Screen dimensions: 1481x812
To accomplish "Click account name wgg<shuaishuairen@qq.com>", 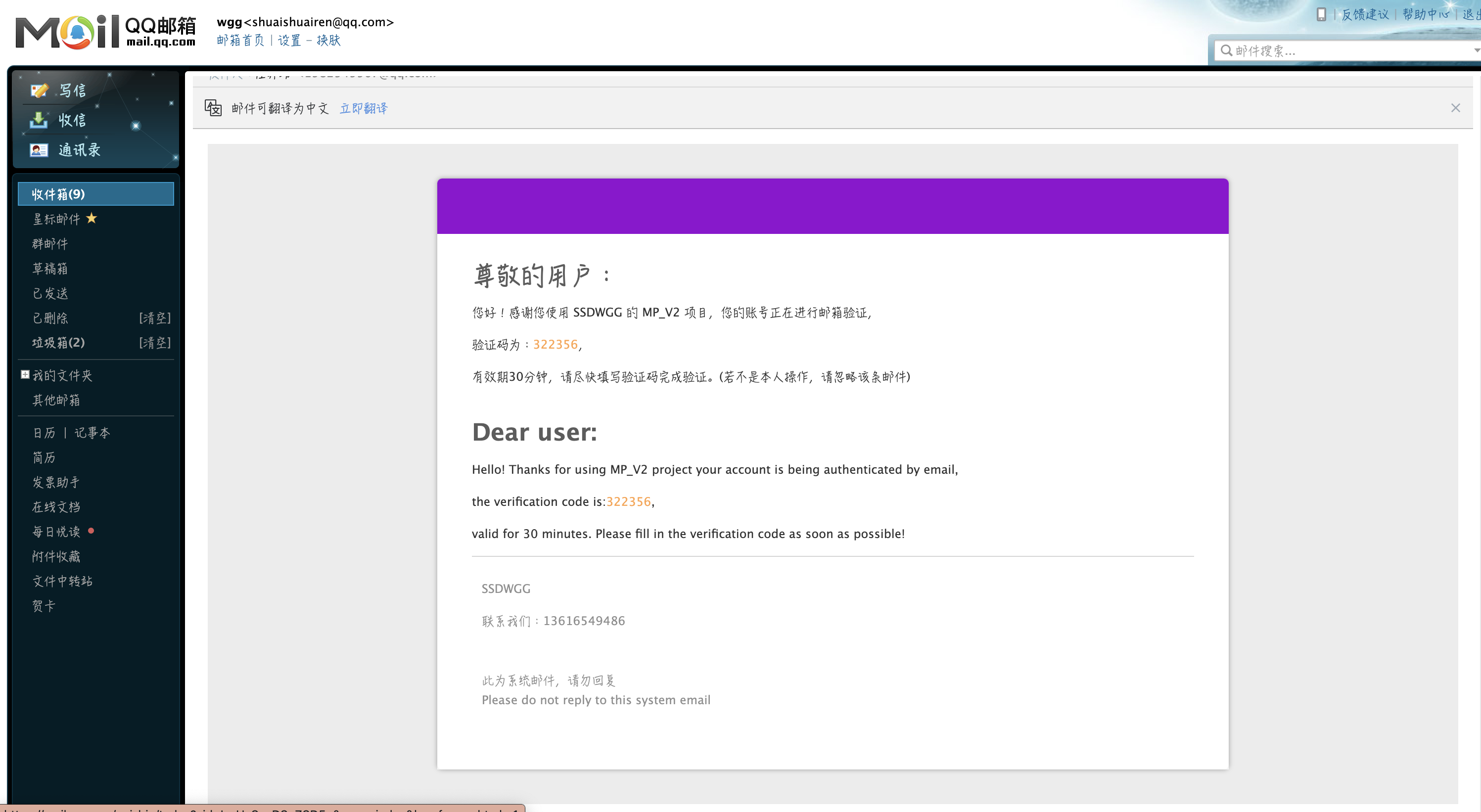I will click(305, 22).
